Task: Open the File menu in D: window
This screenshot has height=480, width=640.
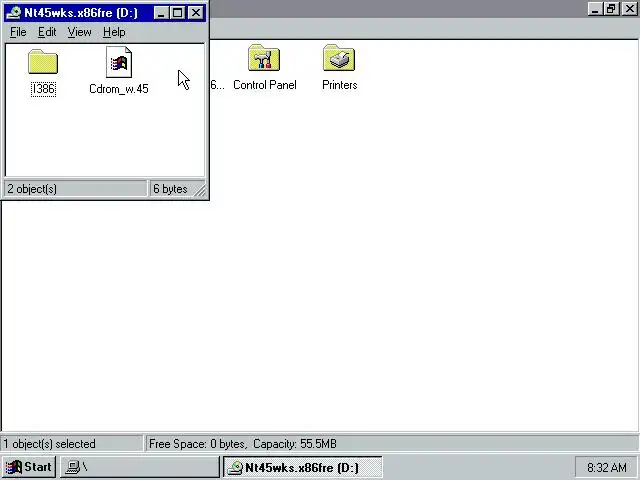Action: click(x=18, y=32)
